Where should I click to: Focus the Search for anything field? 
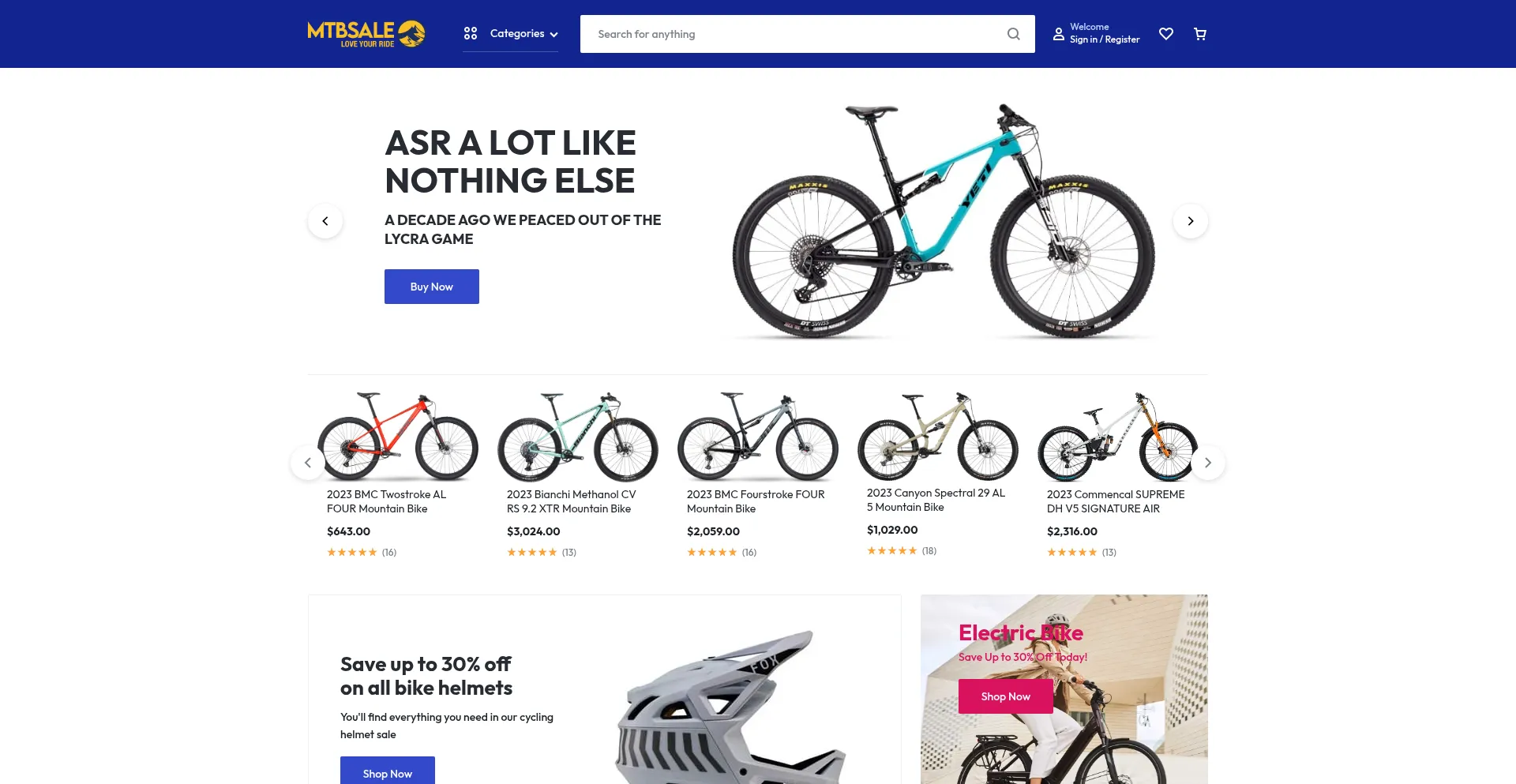tap(796, 34)
